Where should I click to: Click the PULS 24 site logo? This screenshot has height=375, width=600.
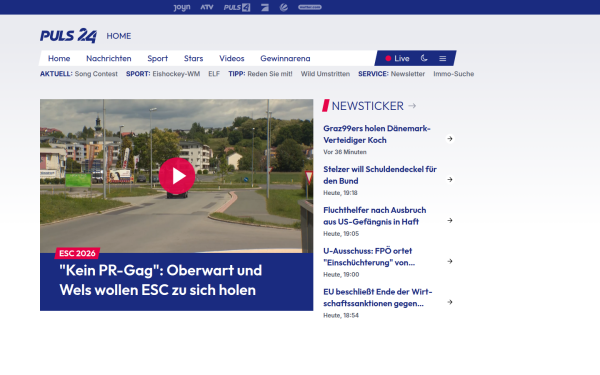68,36
